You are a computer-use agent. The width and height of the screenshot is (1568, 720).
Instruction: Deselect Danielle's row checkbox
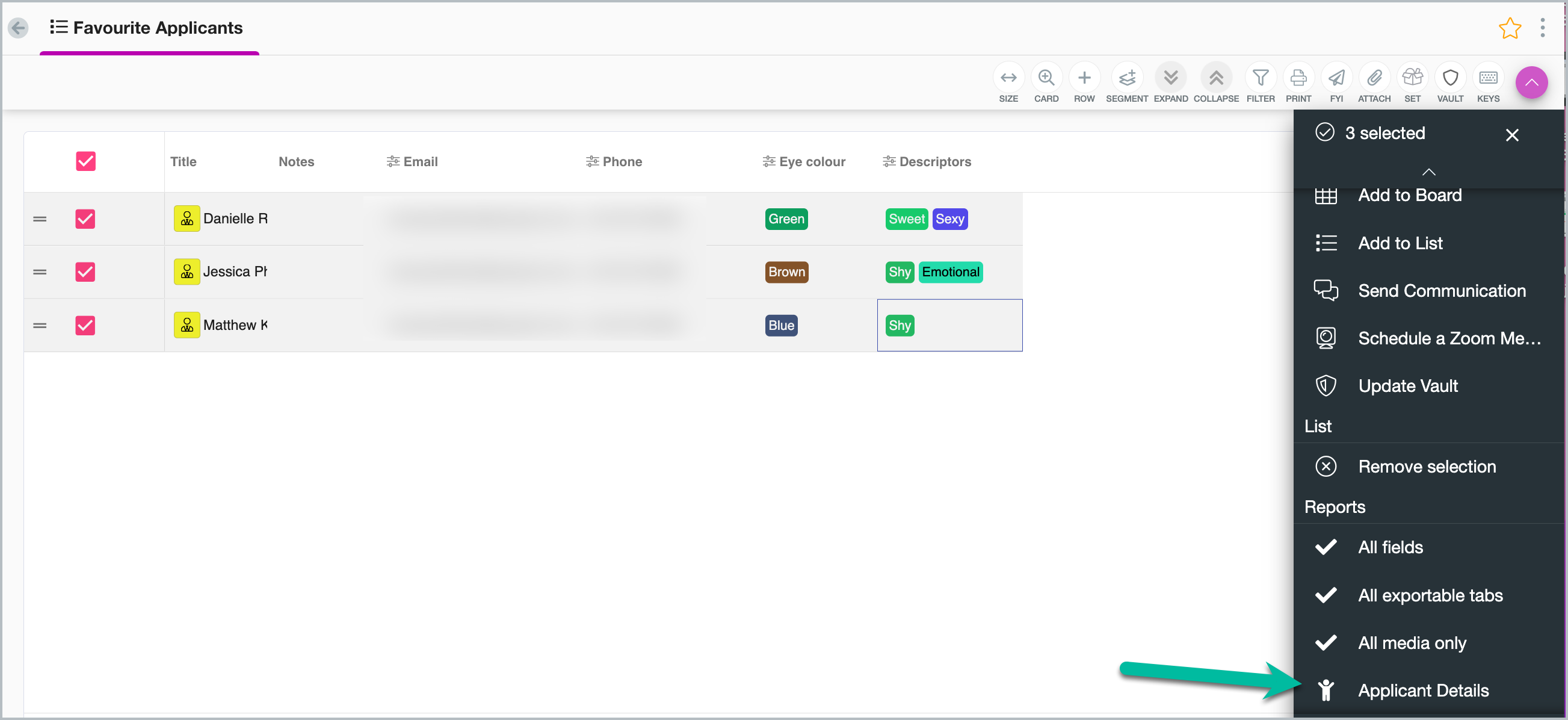tap(85, 219)
